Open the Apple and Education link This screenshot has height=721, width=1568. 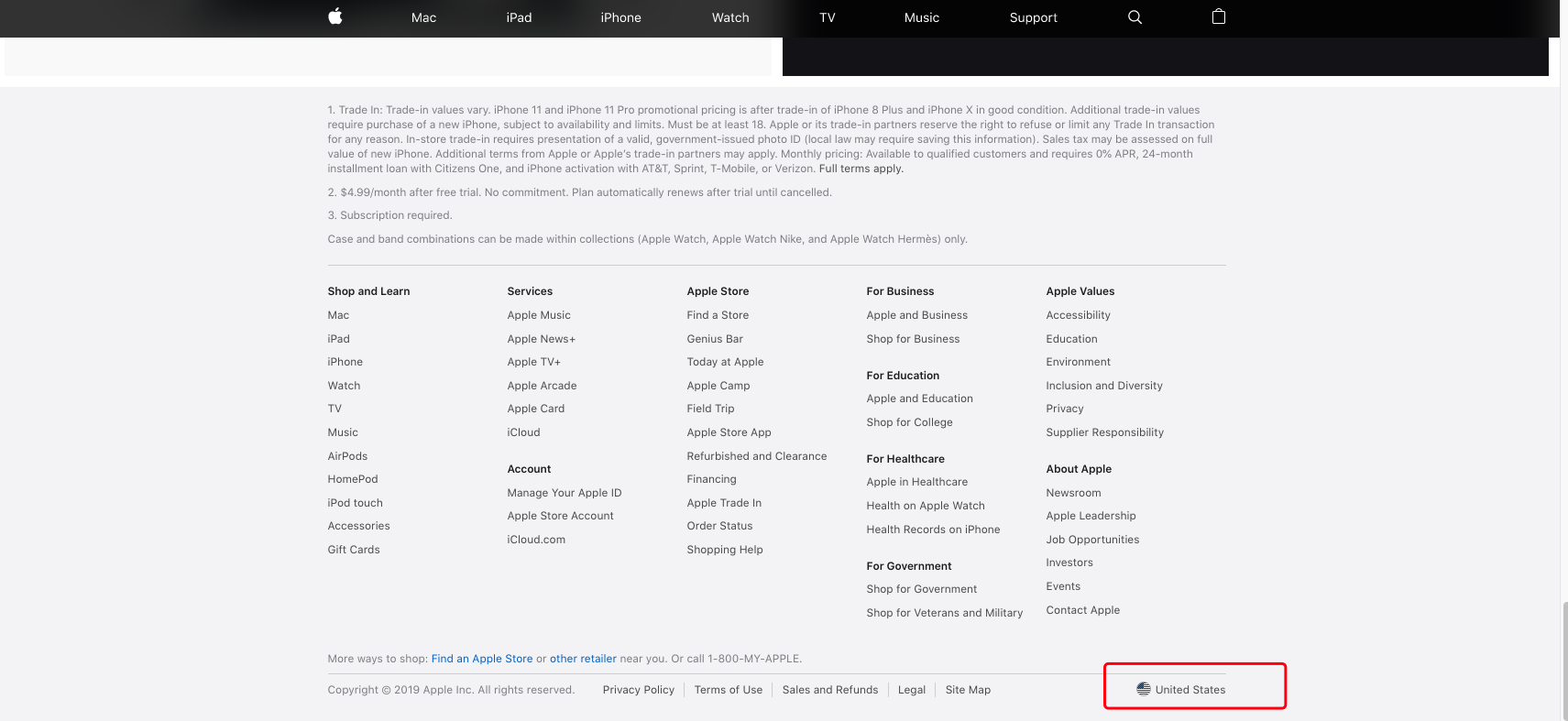point(920,399)
